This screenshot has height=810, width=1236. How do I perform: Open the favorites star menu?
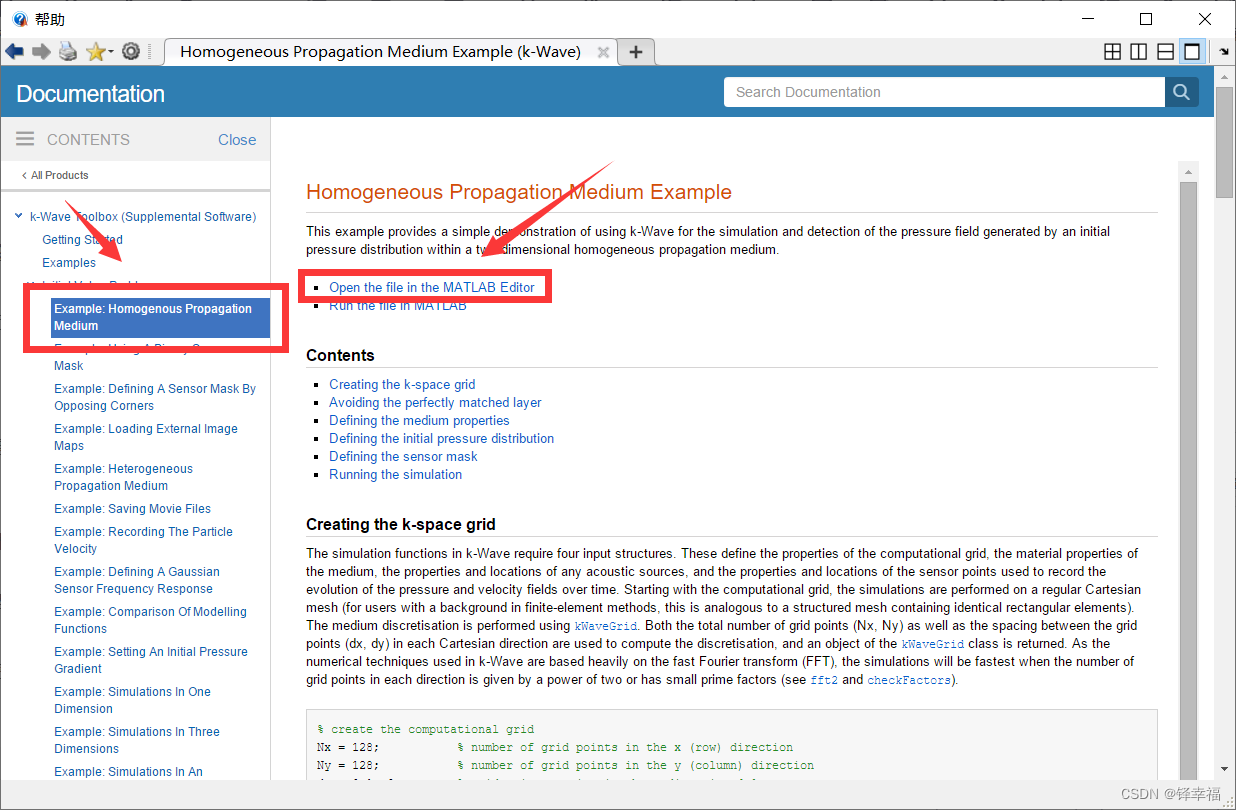[99, 51]
